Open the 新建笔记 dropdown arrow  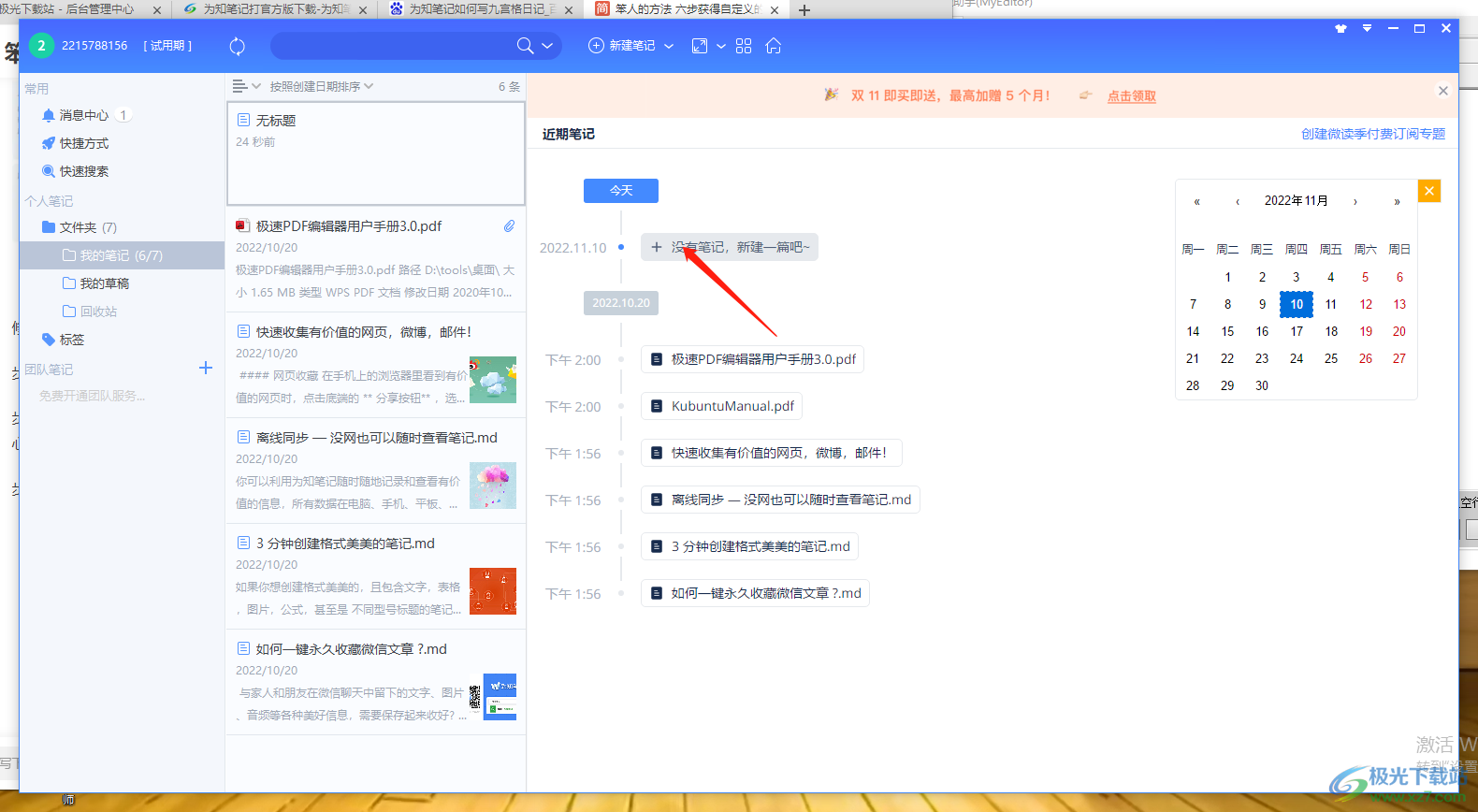click(669, 46)
